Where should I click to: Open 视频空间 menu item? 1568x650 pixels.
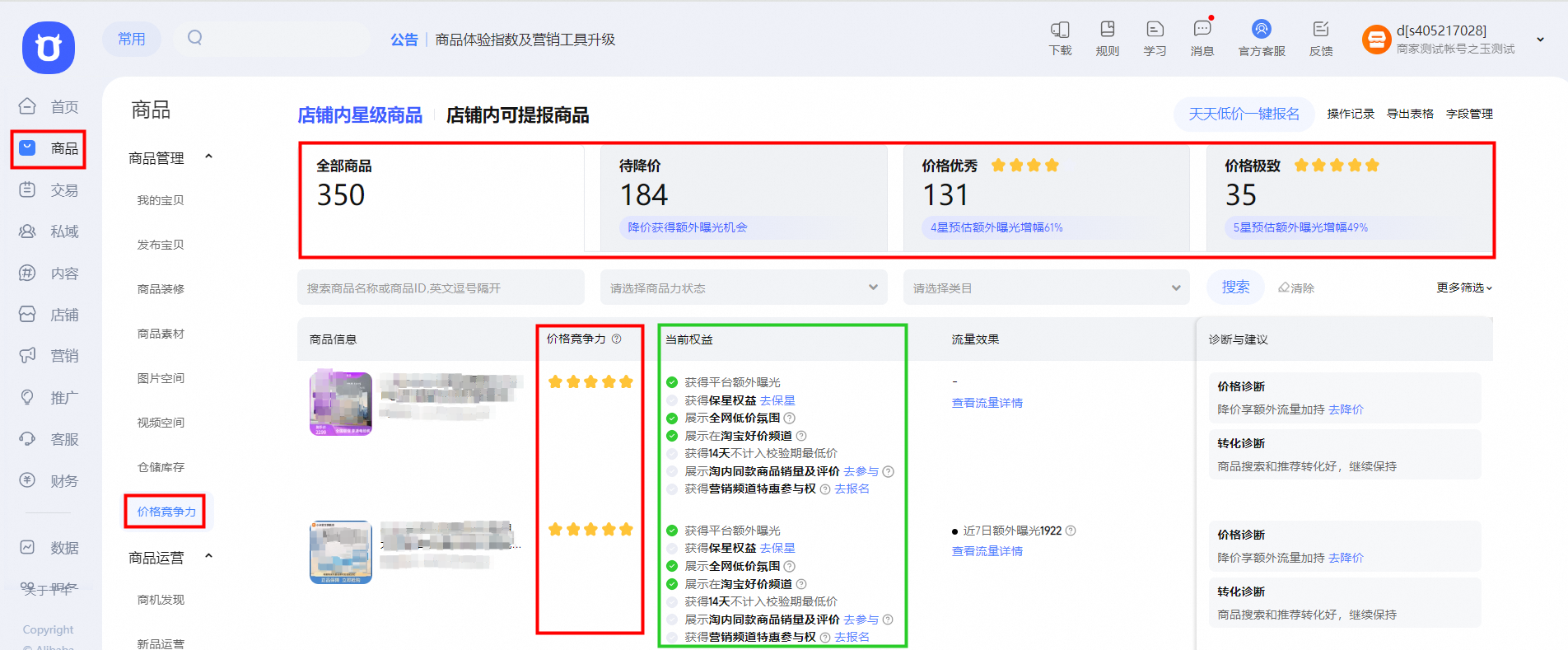coord(161,423)
